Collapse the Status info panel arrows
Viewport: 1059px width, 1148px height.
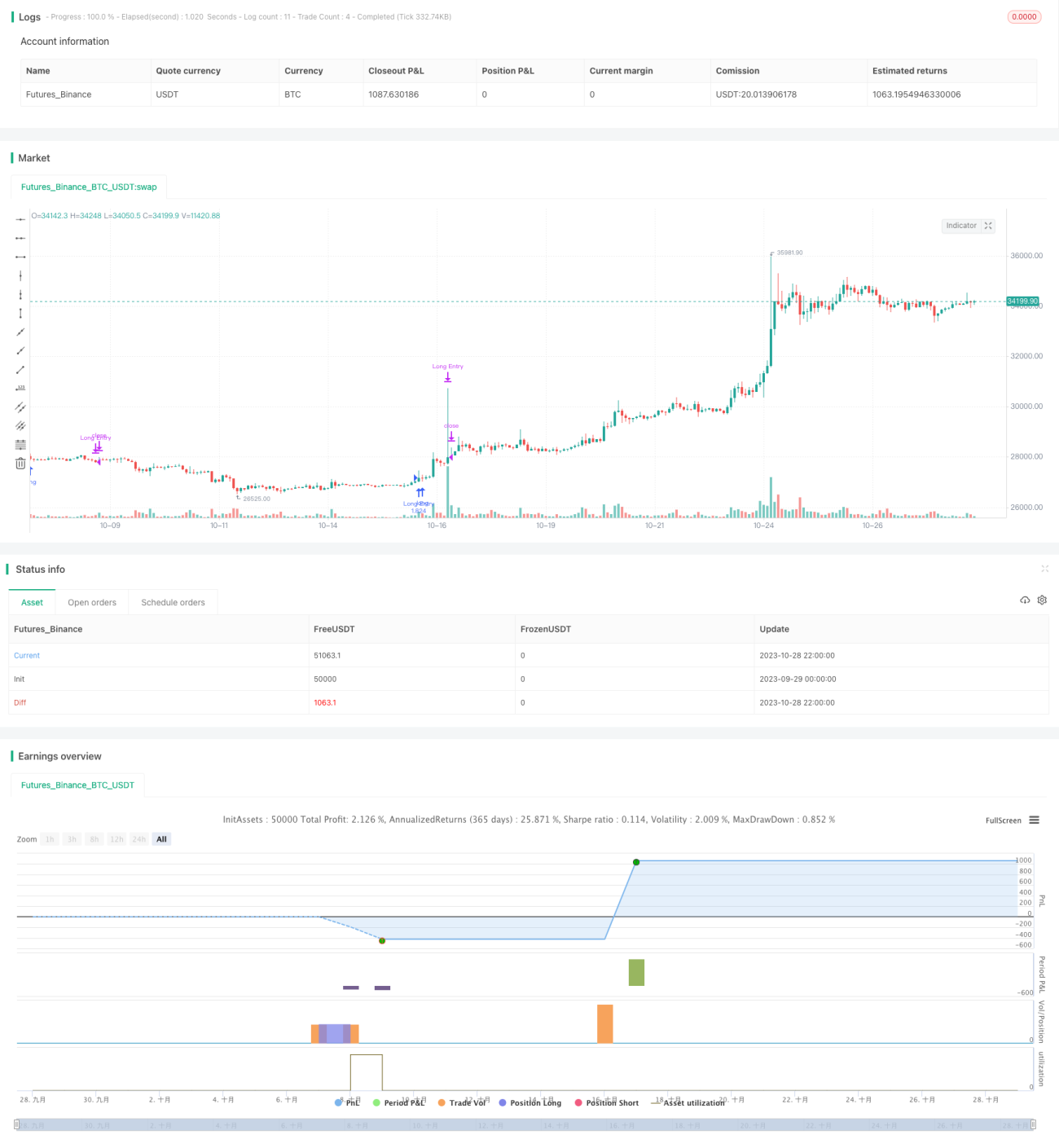(x=1044, y=569)
